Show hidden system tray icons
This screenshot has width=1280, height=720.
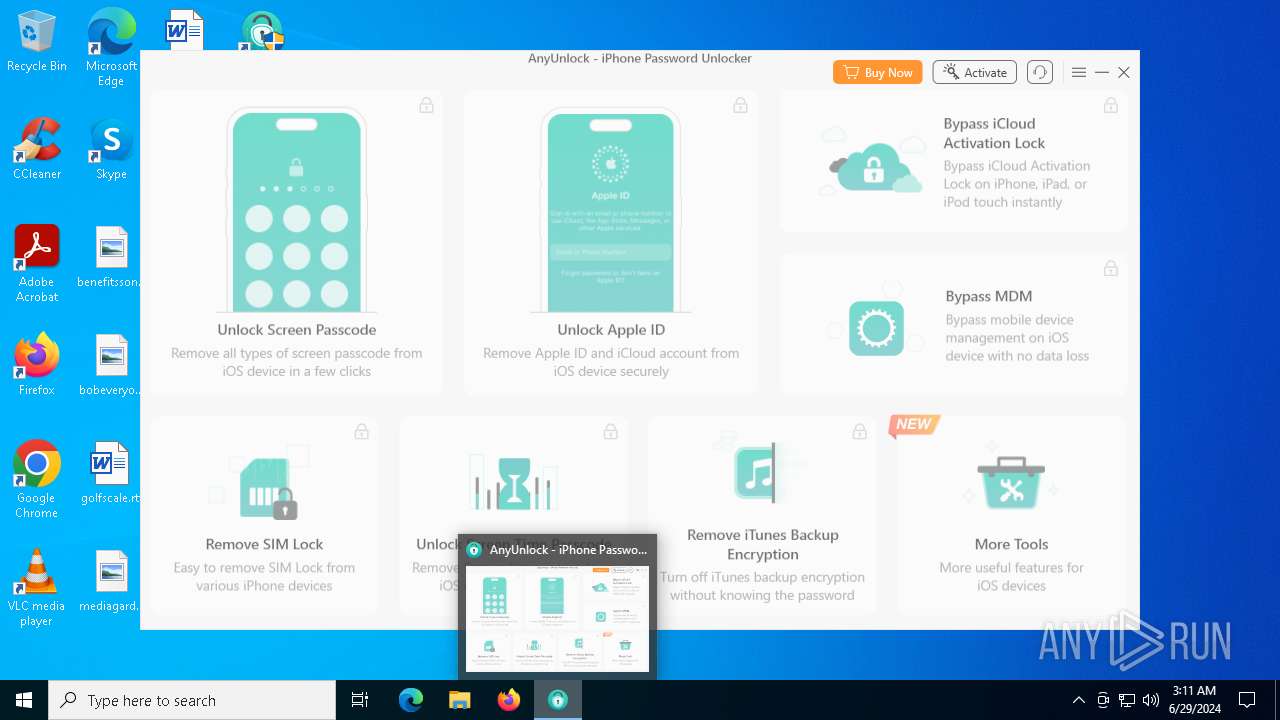pos(1078,700)
